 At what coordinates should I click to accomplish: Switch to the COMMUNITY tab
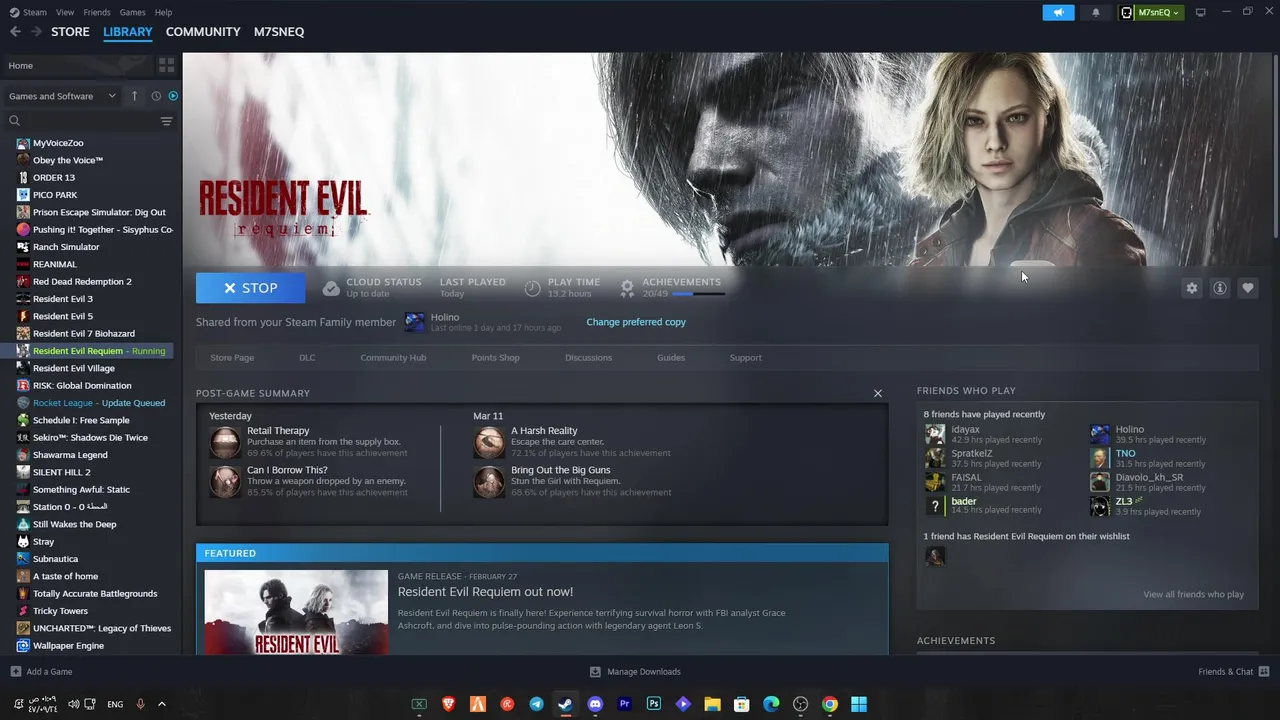[x=203, y=32]
